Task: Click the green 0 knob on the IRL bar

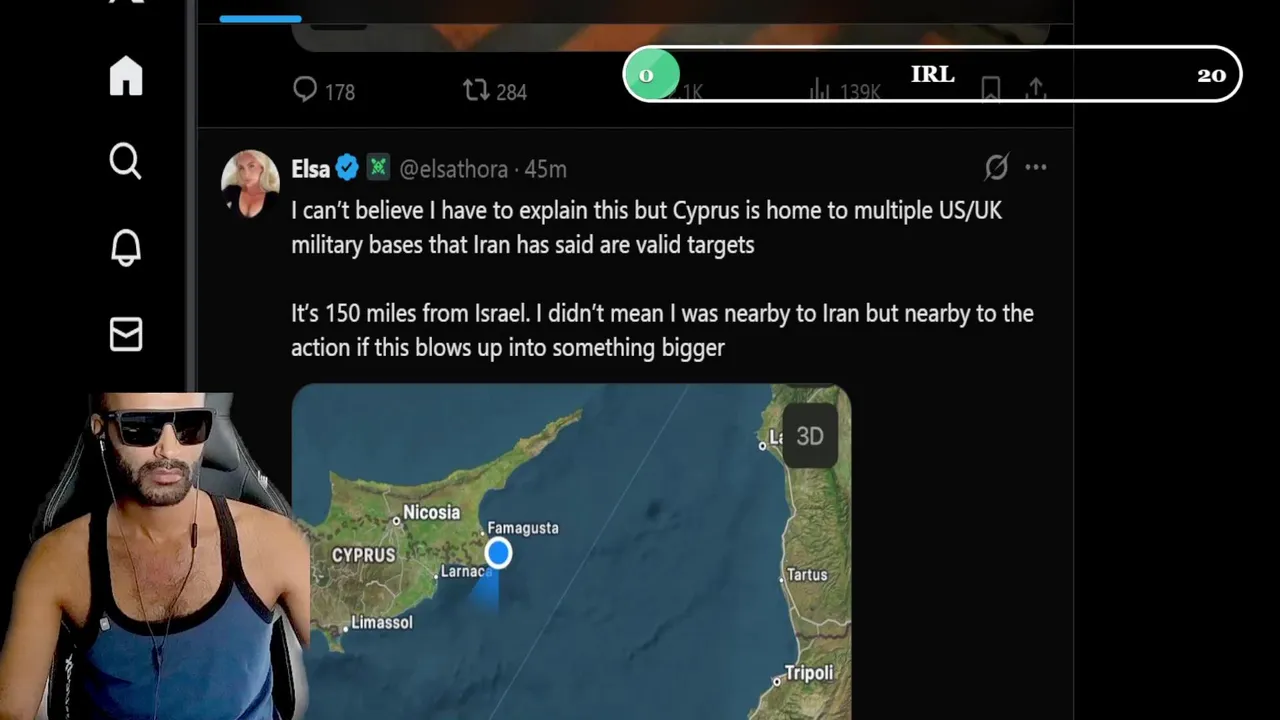Action: point(652,75)
